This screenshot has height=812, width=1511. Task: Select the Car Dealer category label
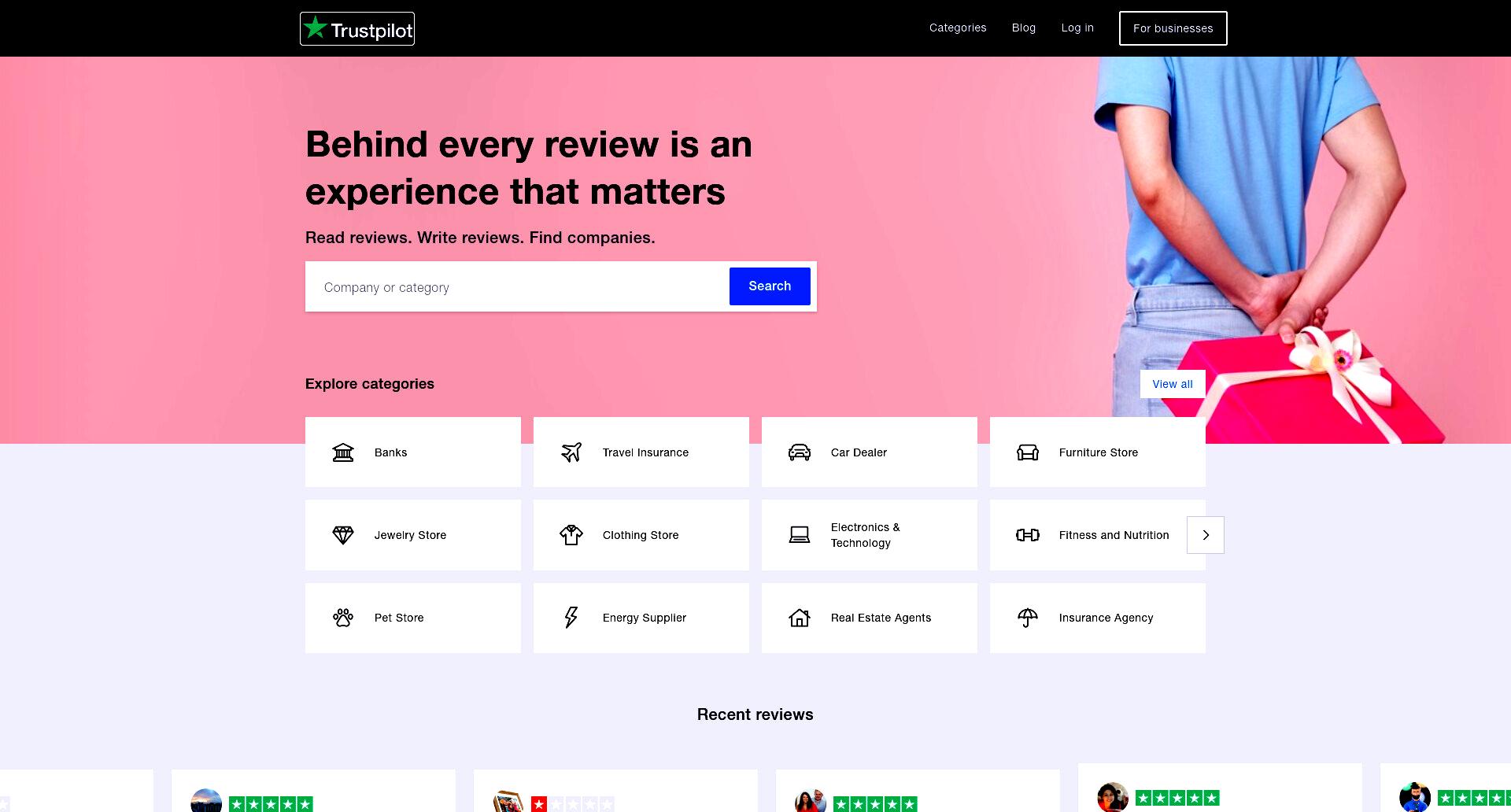click(859, 452)
